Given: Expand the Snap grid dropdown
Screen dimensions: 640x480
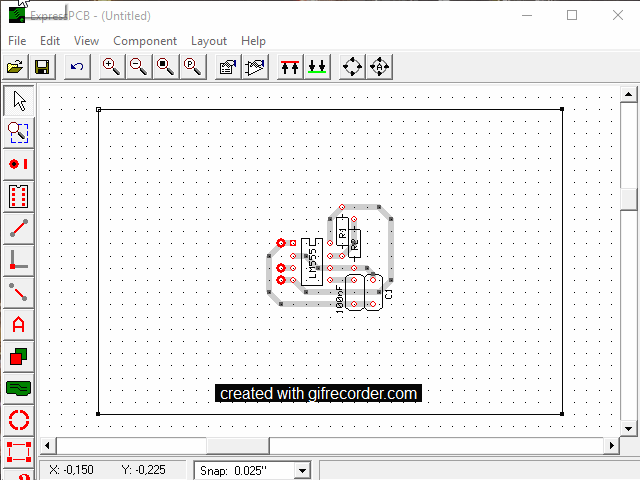Looking at the screenshot, I should pos(302,471).
